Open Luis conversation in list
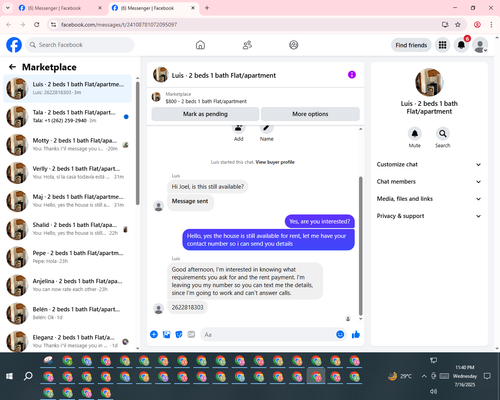The image size is (500, 400). point(67,89)
